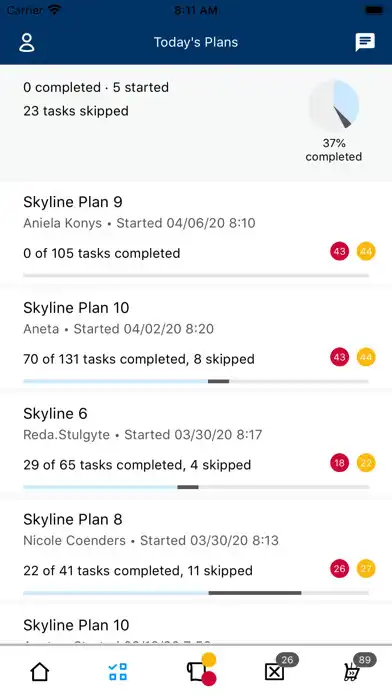The width and height of the screenshot is (392, 696).
Task: Open the cart tab with 89 badge
Action: coord(359,668)
